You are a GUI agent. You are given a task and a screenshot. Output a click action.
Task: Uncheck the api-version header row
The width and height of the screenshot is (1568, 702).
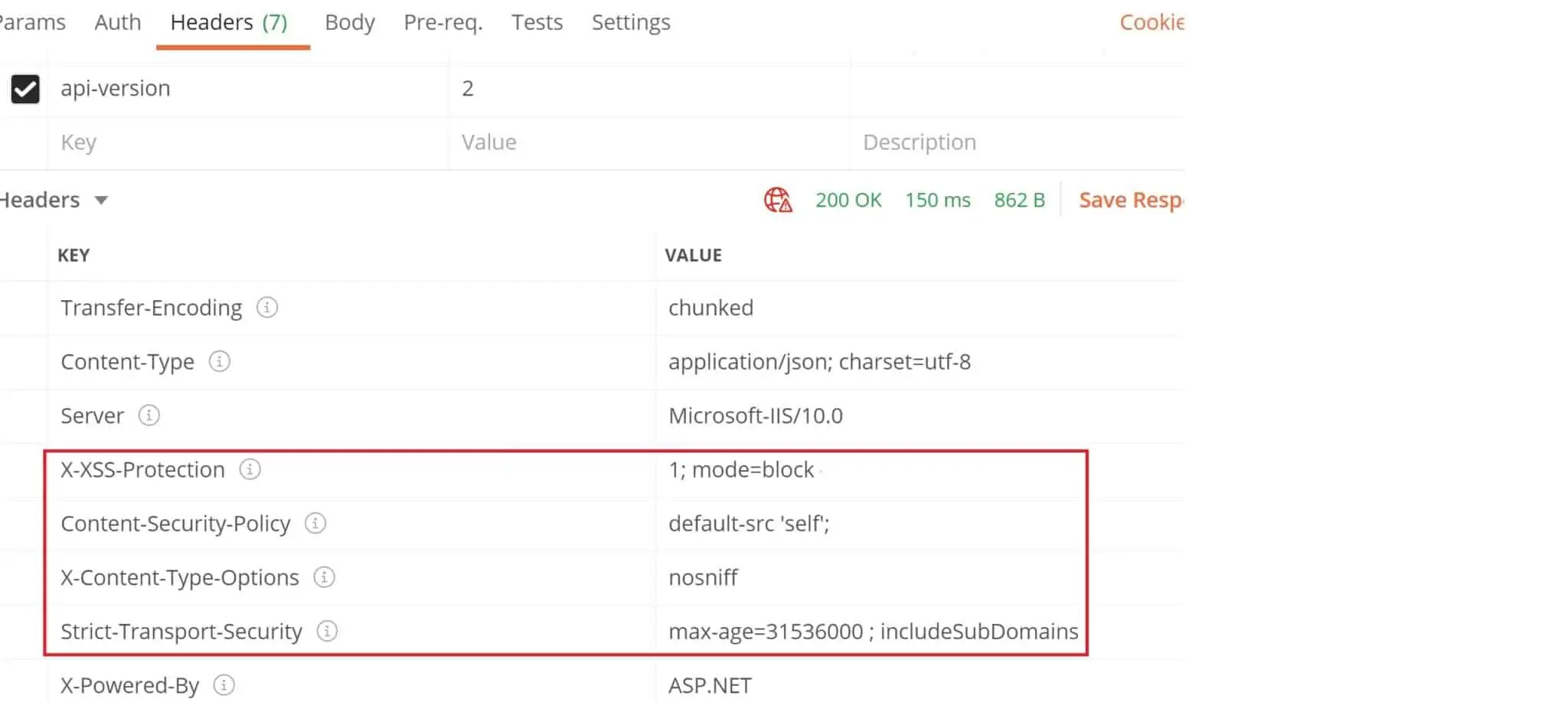pyautogui.click(x=24, y=89)
